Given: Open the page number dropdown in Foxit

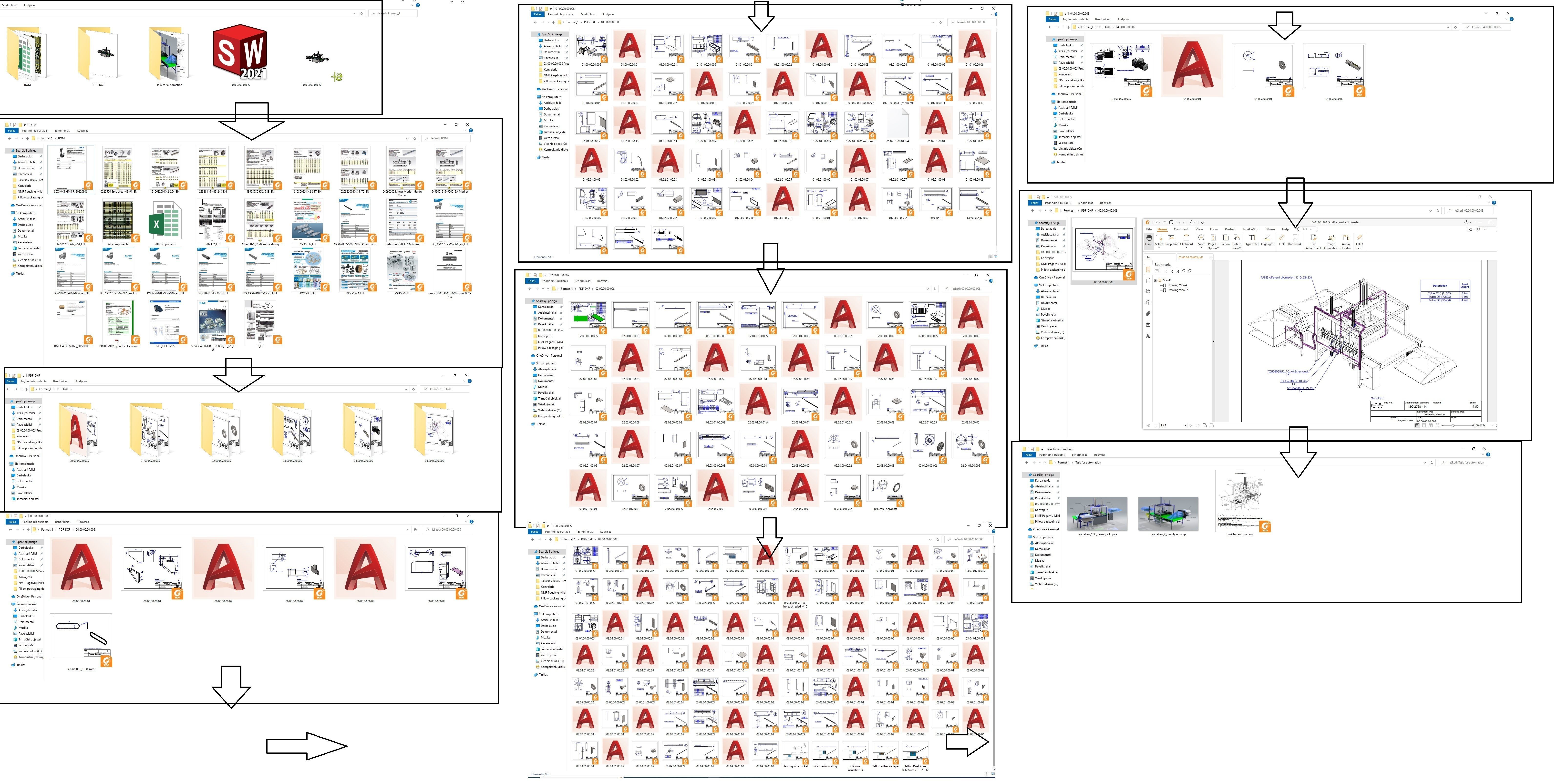Looking at the screenshot, I should tap(1186, 426).
